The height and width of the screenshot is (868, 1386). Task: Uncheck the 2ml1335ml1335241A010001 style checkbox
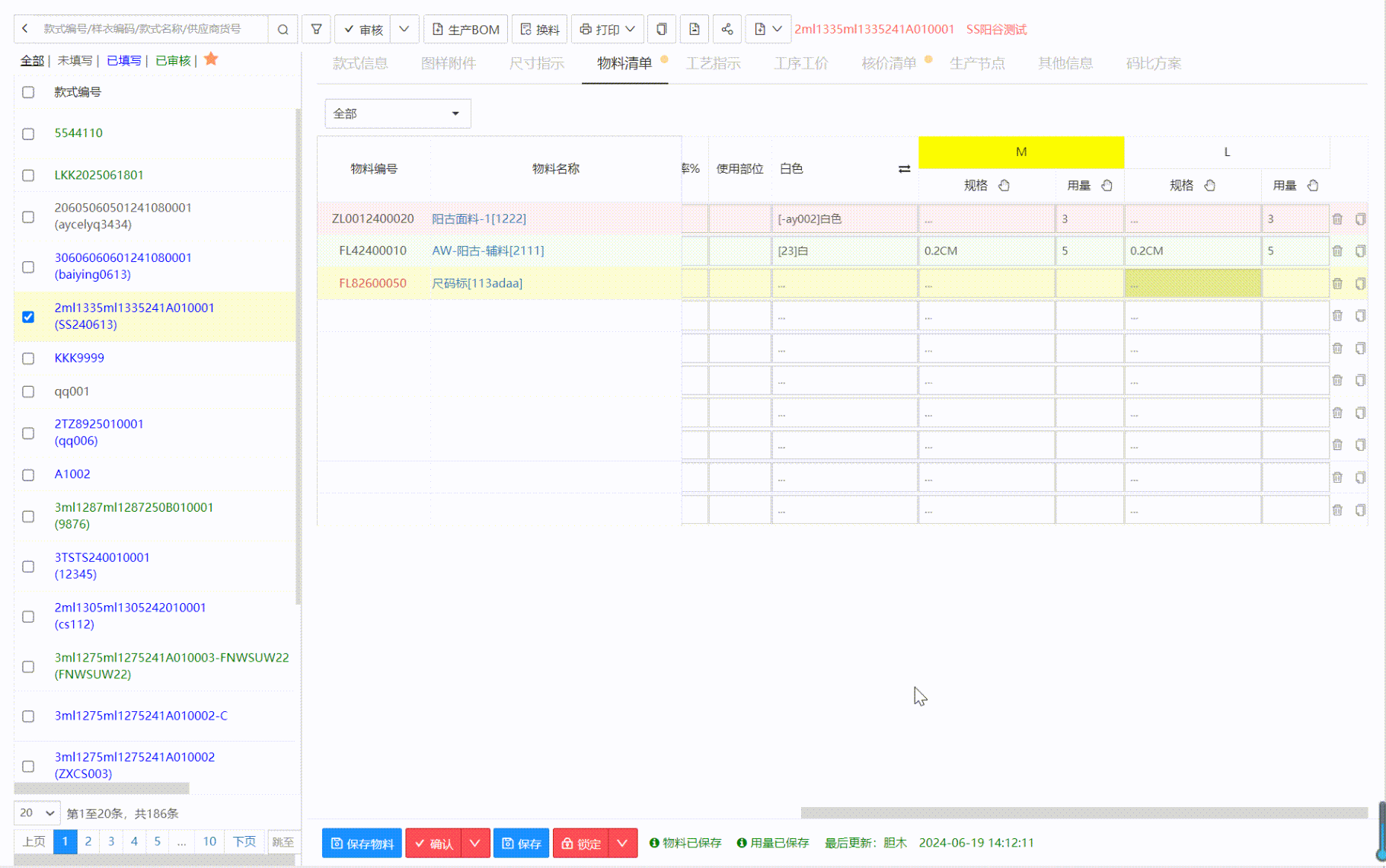[x=28, y=317]
